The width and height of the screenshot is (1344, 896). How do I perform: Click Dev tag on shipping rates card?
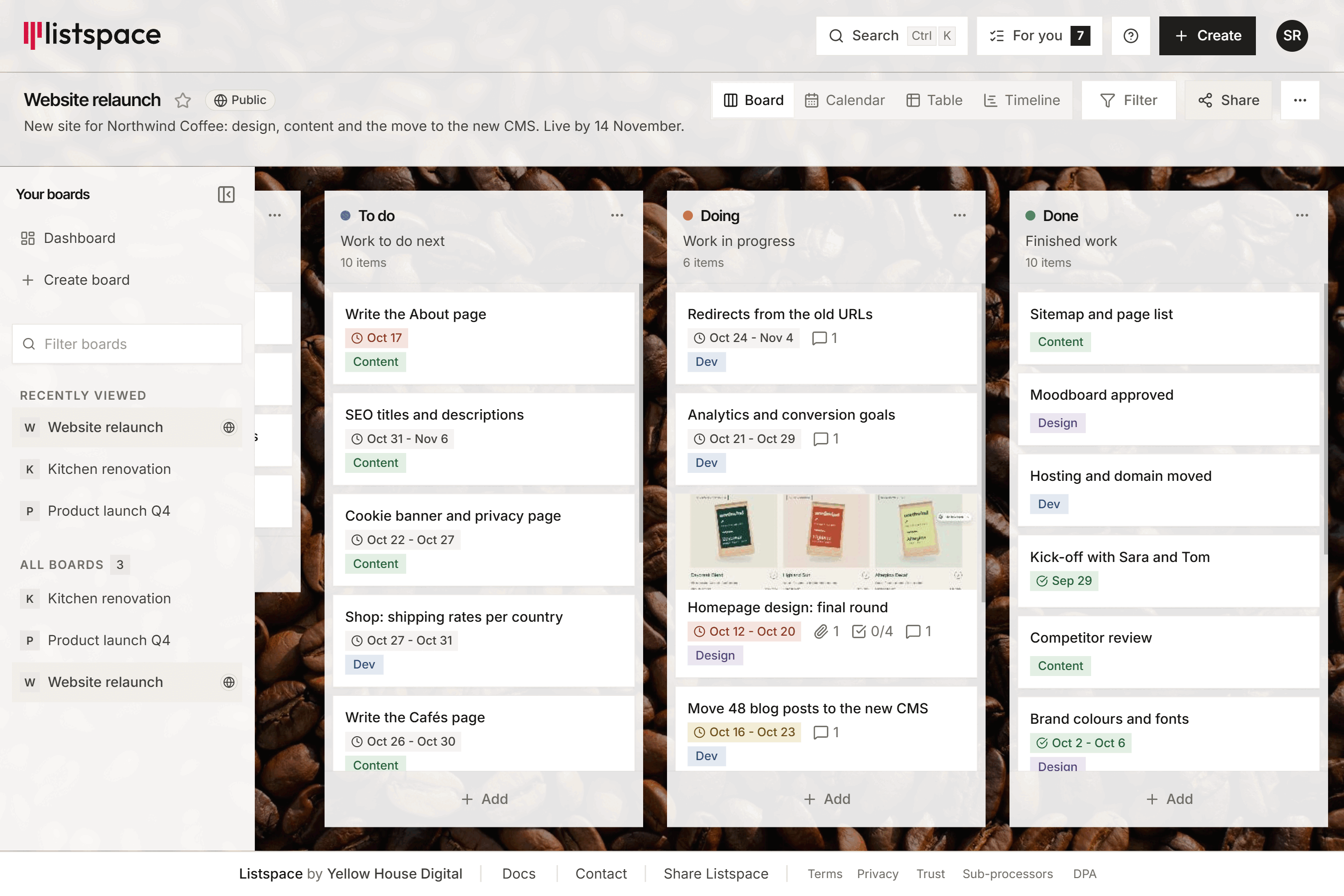(364, 664)
